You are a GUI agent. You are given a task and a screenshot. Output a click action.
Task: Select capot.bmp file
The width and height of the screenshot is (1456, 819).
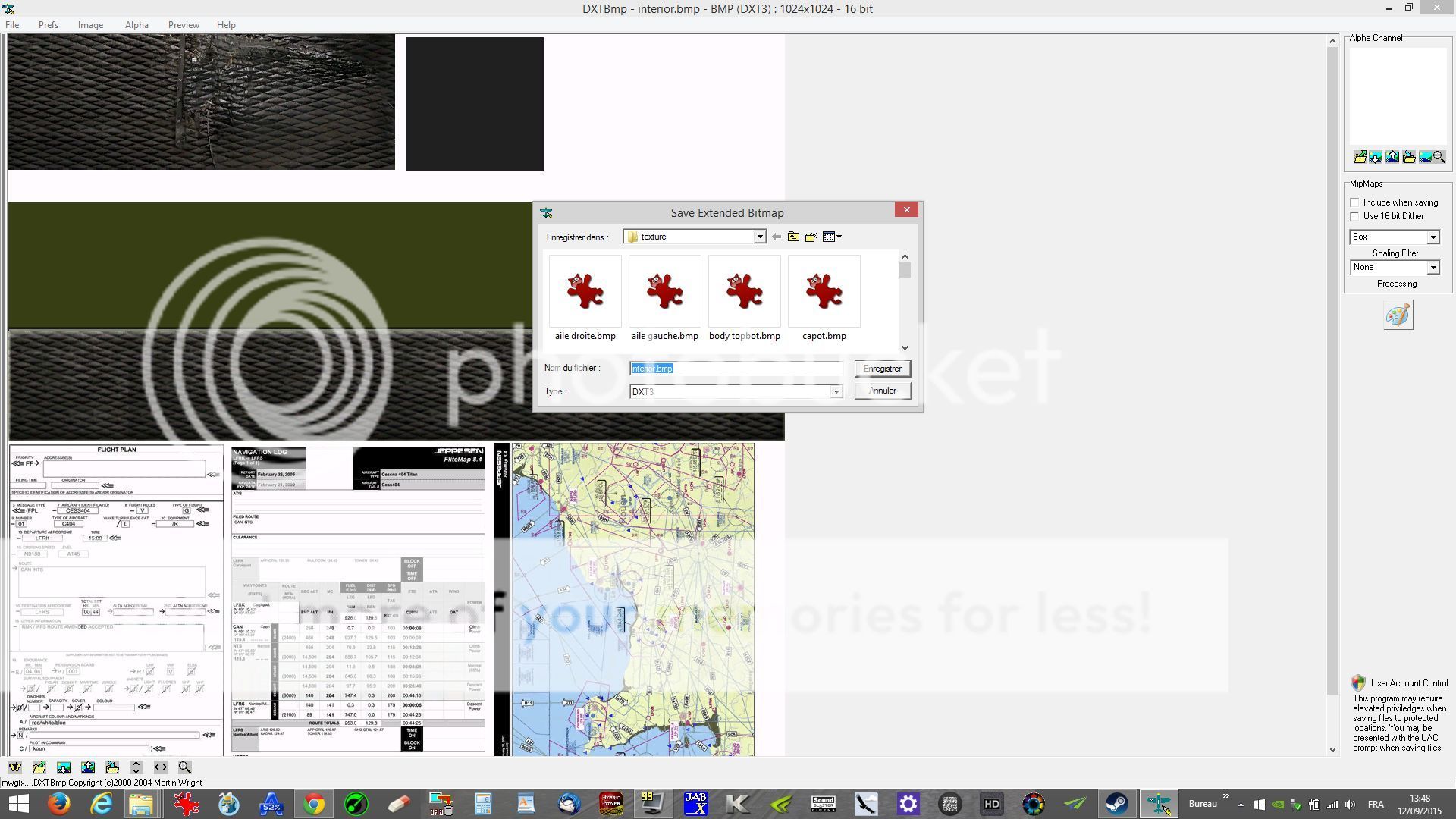[x=824, y=299]
